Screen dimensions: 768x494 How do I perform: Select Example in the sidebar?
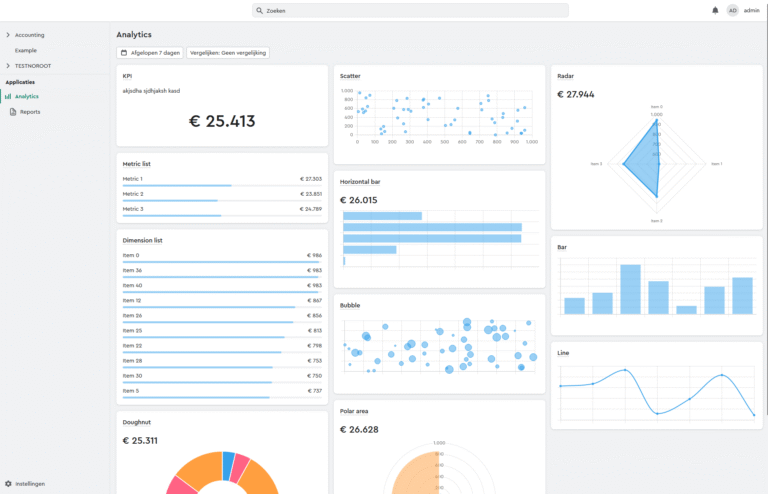coord(26,50)
